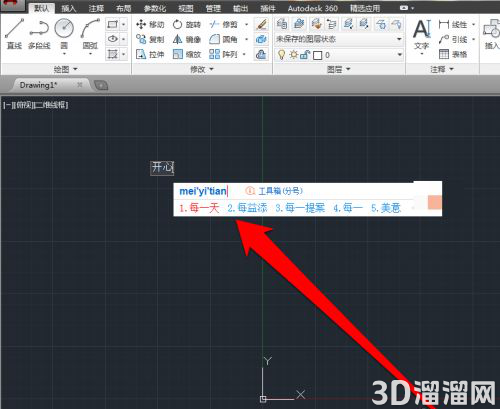
Task: Open the Autodesk 360 ribbon tab
Action: point(313,8)
